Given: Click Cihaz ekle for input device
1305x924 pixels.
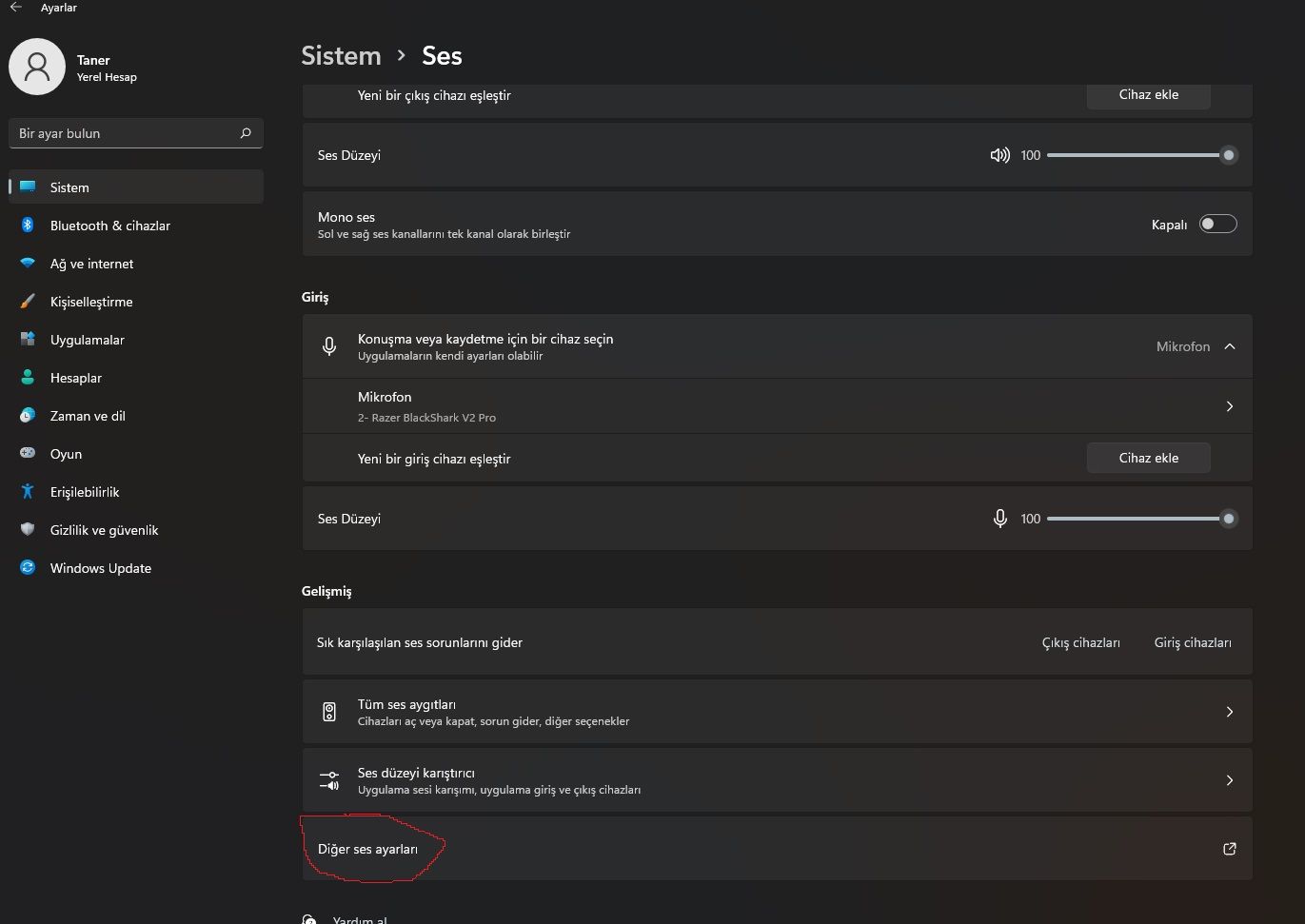Looking at the screenshot, I should pyautogui.click(x=1148, y=458).
